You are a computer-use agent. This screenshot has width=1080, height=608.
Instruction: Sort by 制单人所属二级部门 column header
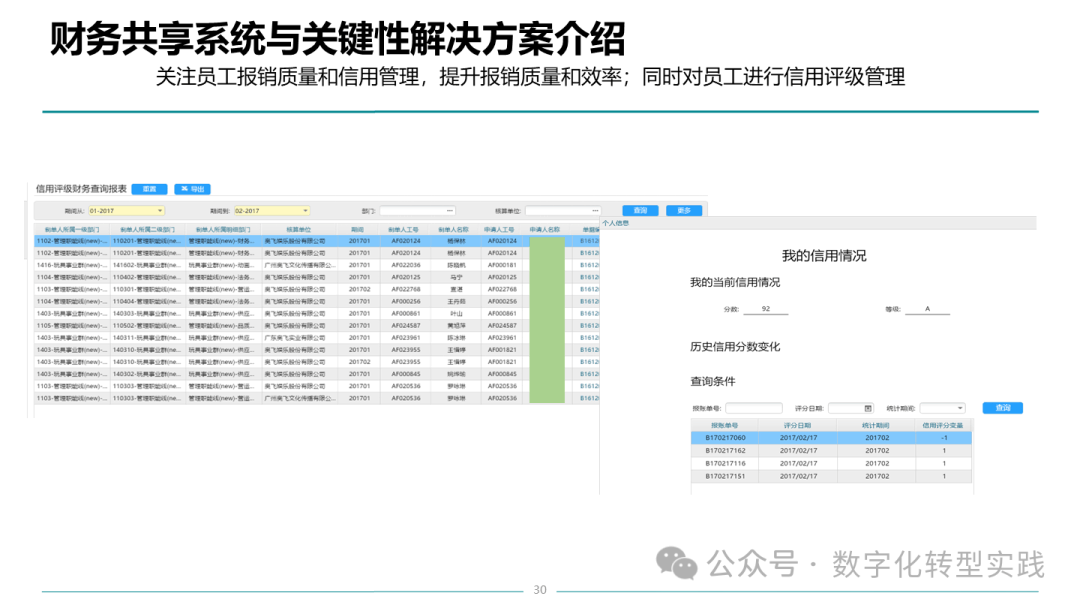coord(148,229)
